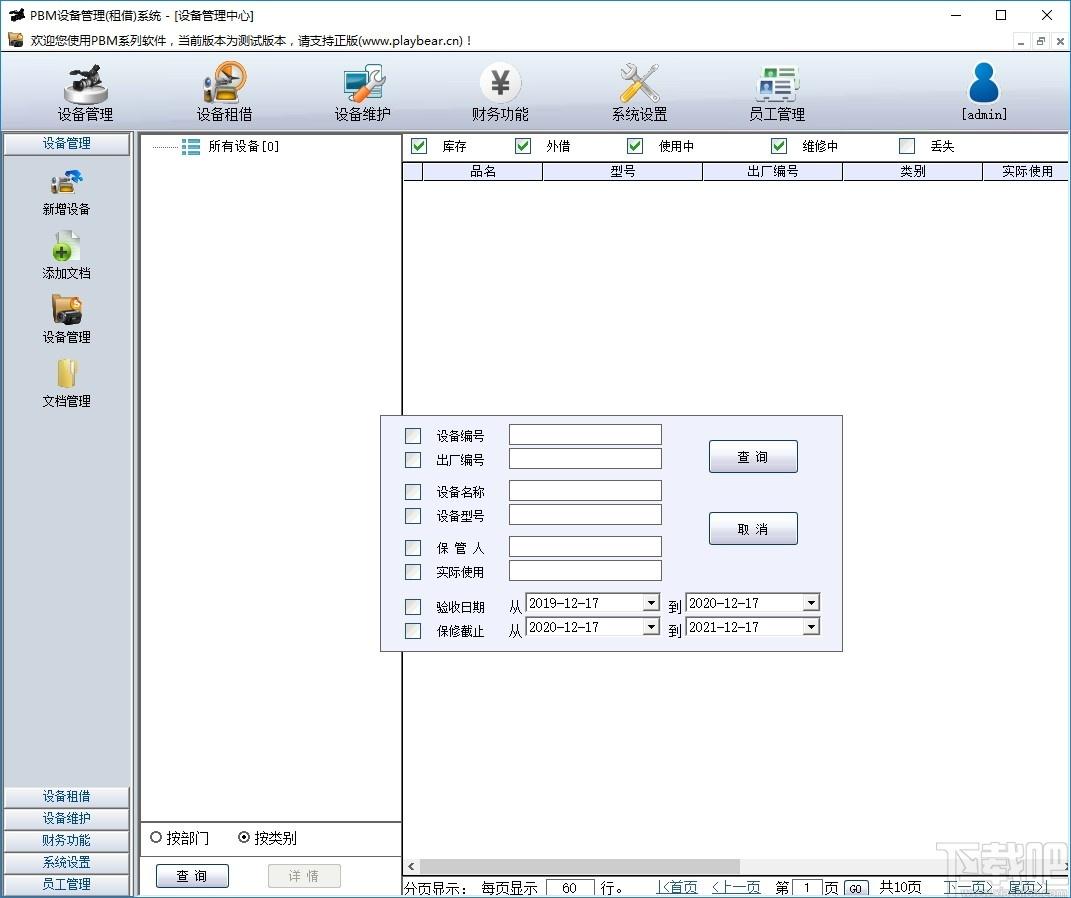This screenshot has width=1071, height=898.
Task: Open the 文档管理 folder icon
Action: pyautogui.click(x=66, y=374)
